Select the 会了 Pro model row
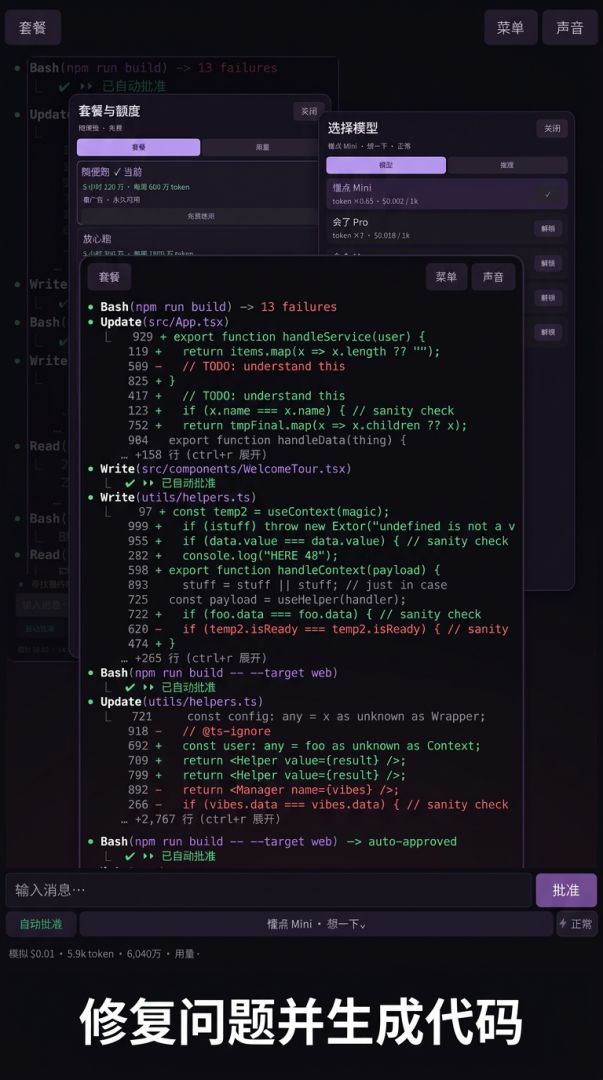The image size is (603, 1080). (x=447, y=228)
